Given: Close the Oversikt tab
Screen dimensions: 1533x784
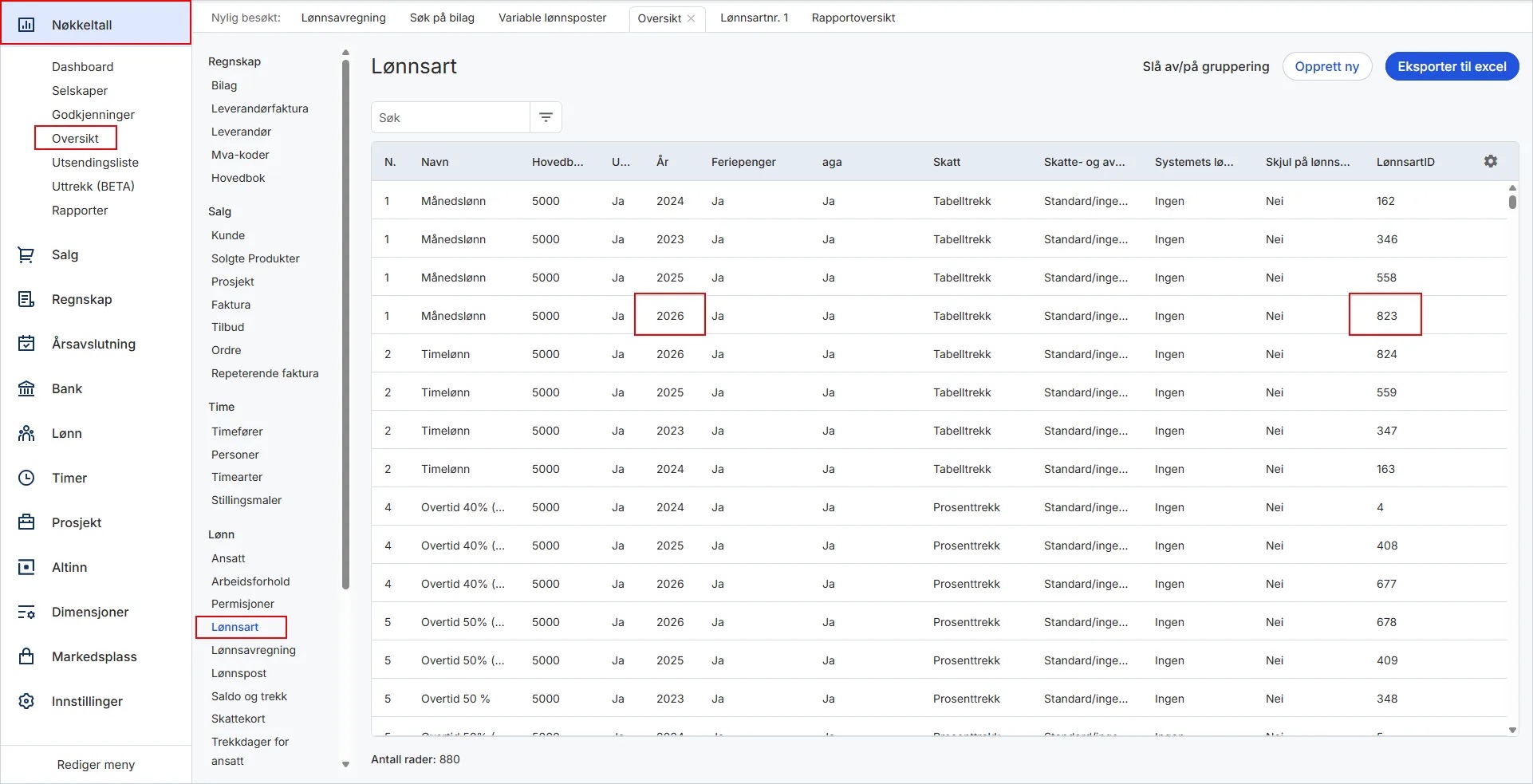Looking at the screenshot, I should pyautogui.click(x=691, y=18).
